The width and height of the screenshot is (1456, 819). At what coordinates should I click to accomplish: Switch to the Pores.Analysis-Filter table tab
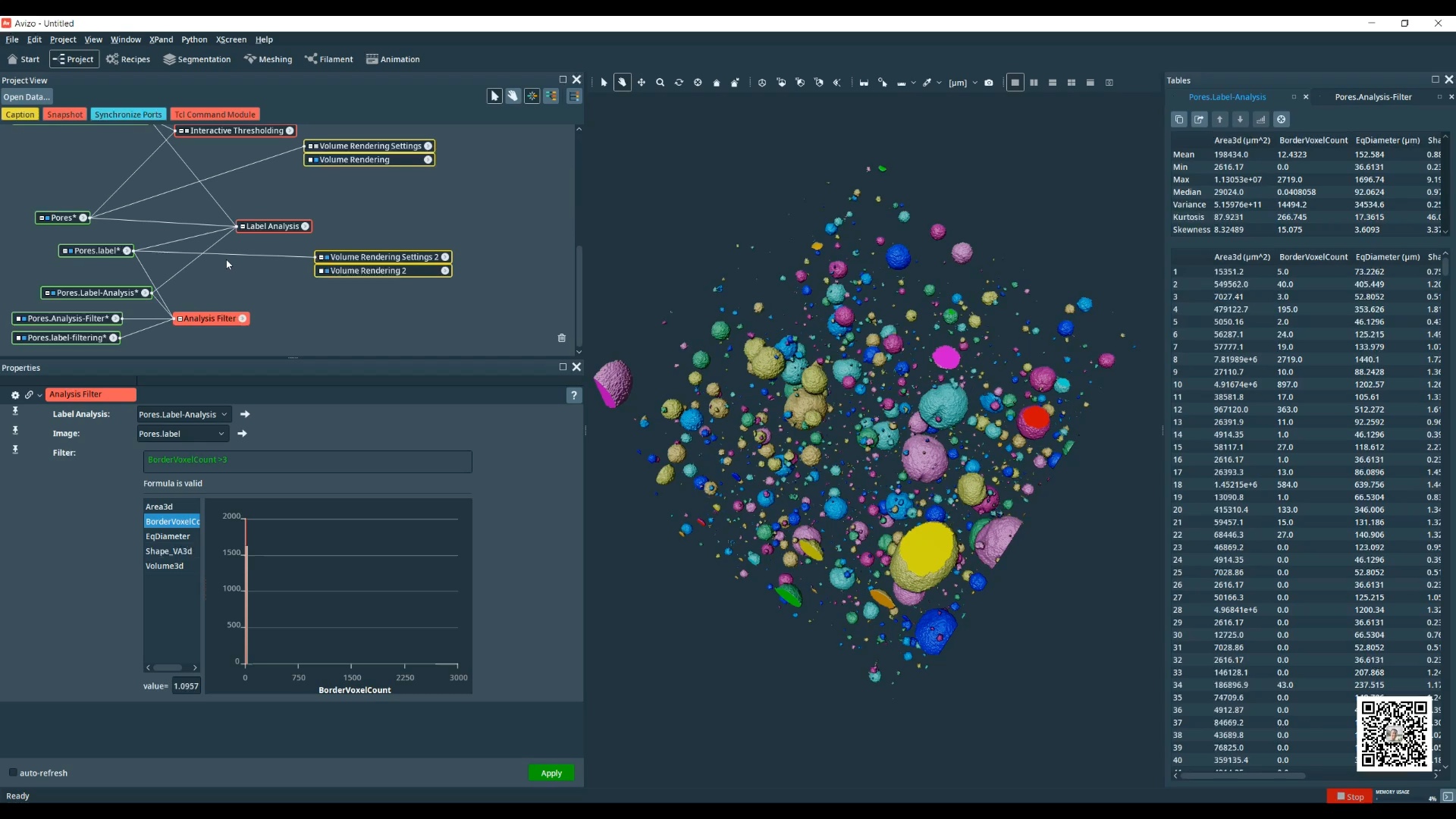pyautogui.click(x=1373, y=97)
